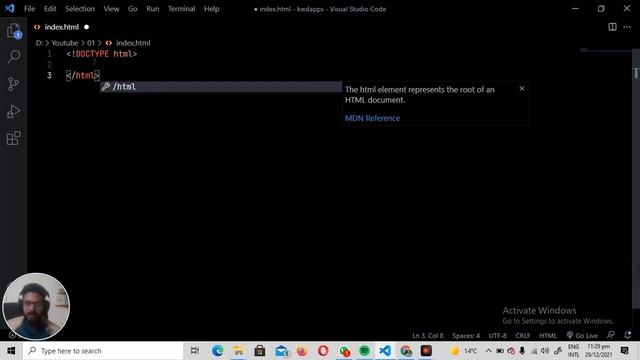This screenshot has height=360, width=640.
Task: Expand the 01 breadcrumb folder
Action: click(x=91, y=43)
